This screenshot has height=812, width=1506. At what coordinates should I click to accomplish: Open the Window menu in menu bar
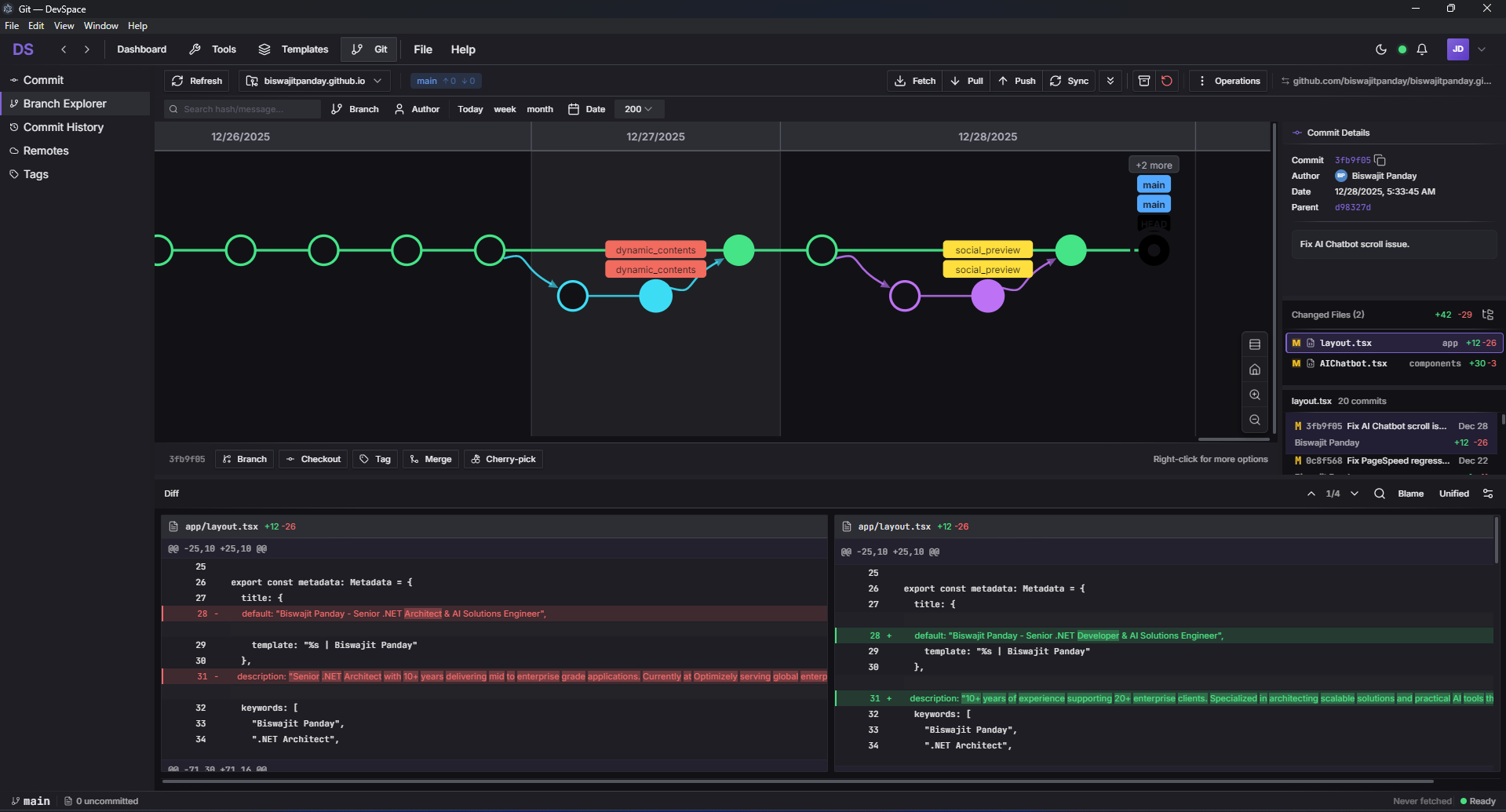coord(101,26)
